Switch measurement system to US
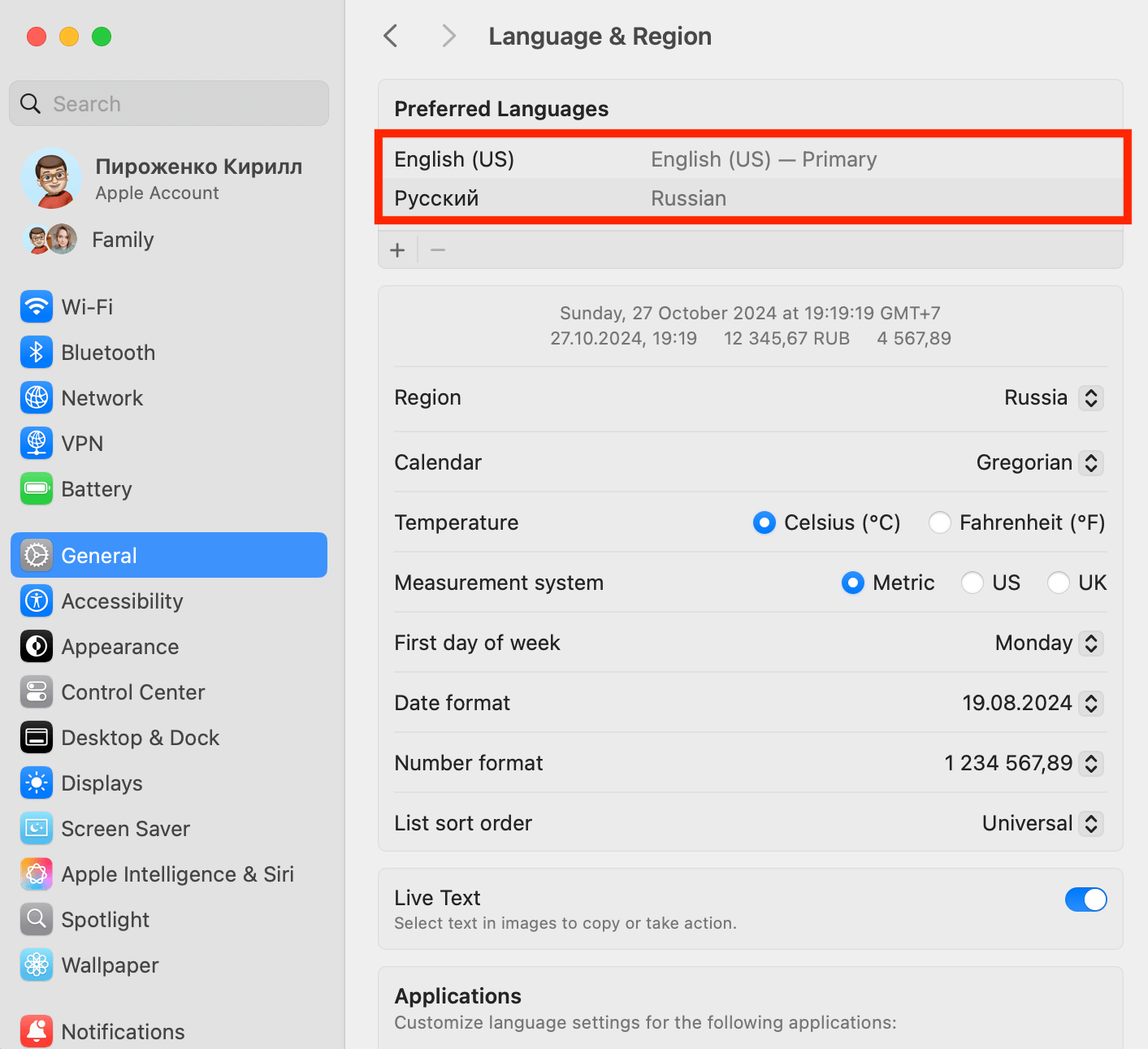 [972, 583]
